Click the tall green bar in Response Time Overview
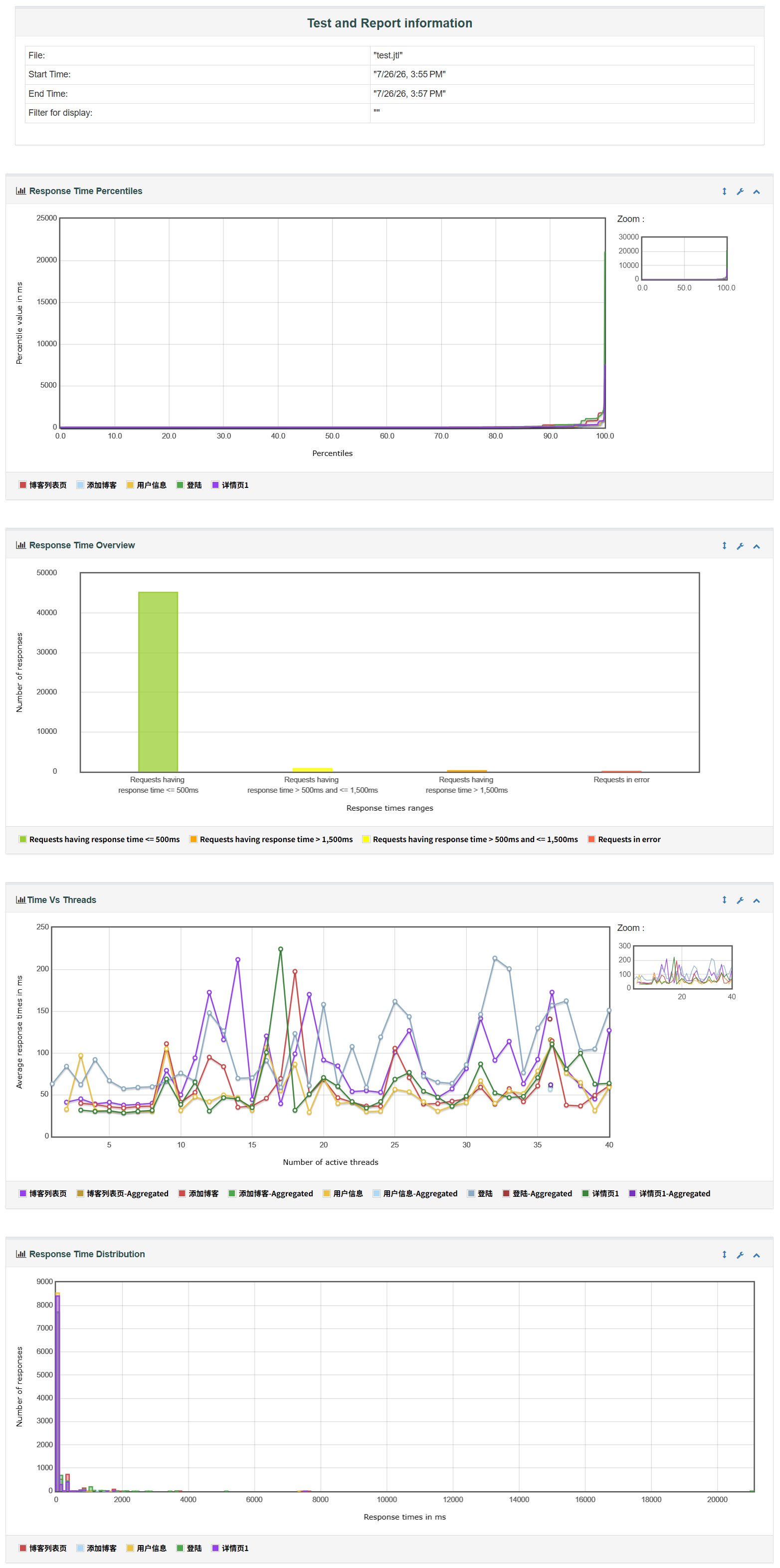The image size is (780, 1568). 158,682
